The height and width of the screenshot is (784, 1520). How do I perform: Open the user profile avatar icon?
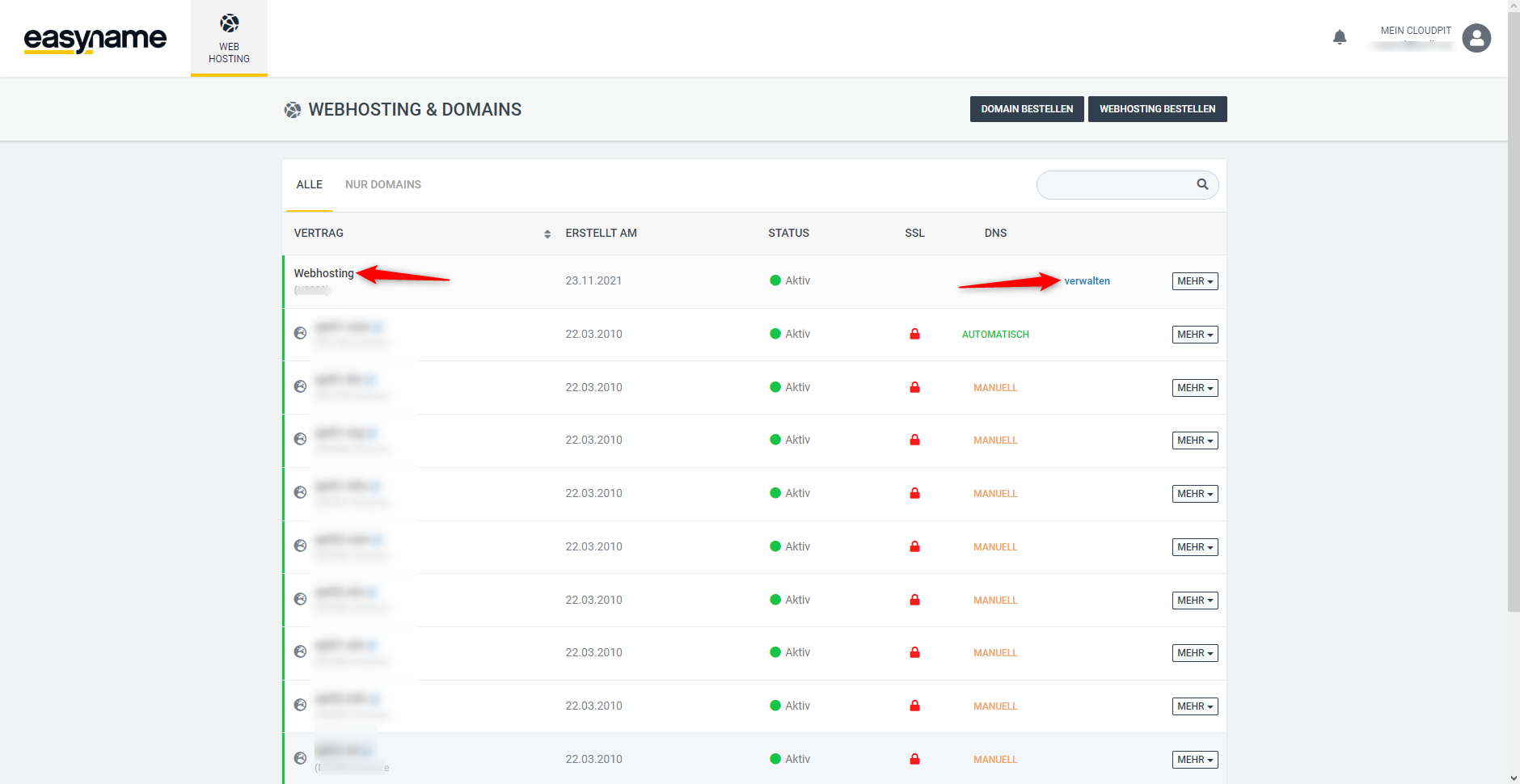(1476, 38)
